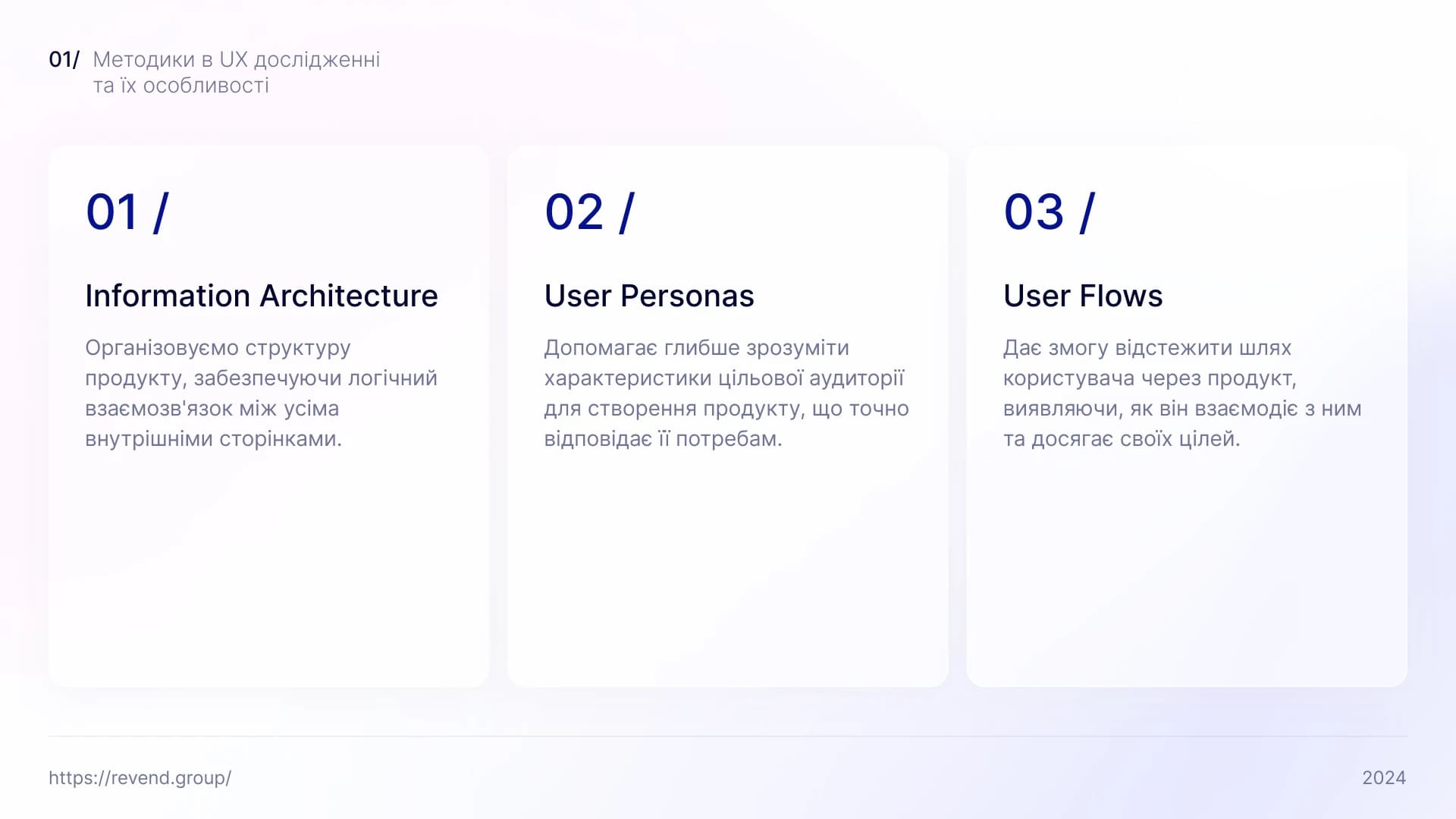Click the large "02 /" card number

pyautogui.click(x=588, y=212)
